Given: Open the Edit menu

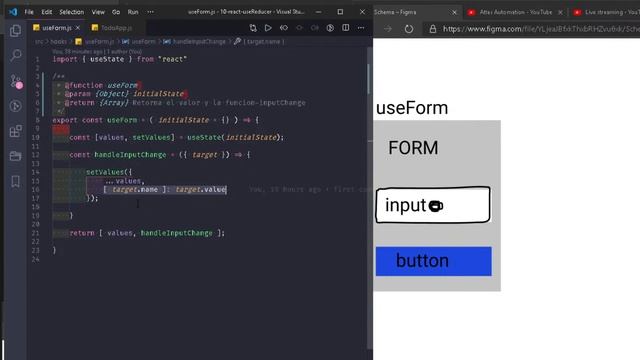Looking at the screenshot, I should click(x=47, y=12).
